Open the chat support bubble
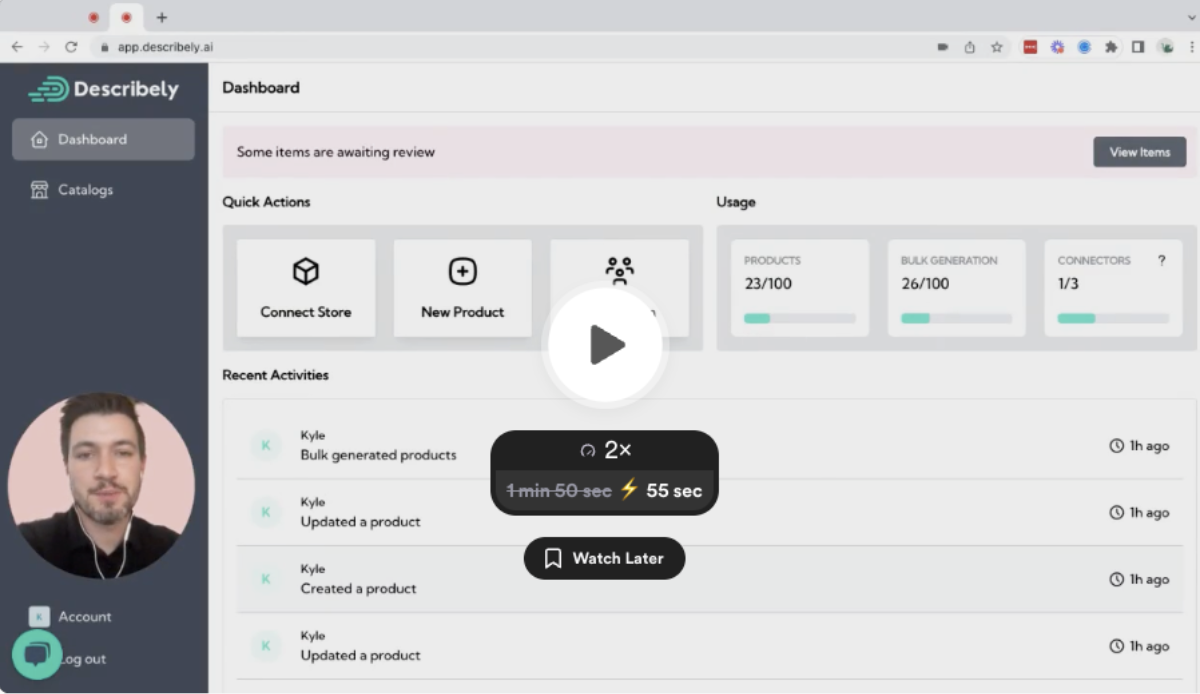 (37, 654)
